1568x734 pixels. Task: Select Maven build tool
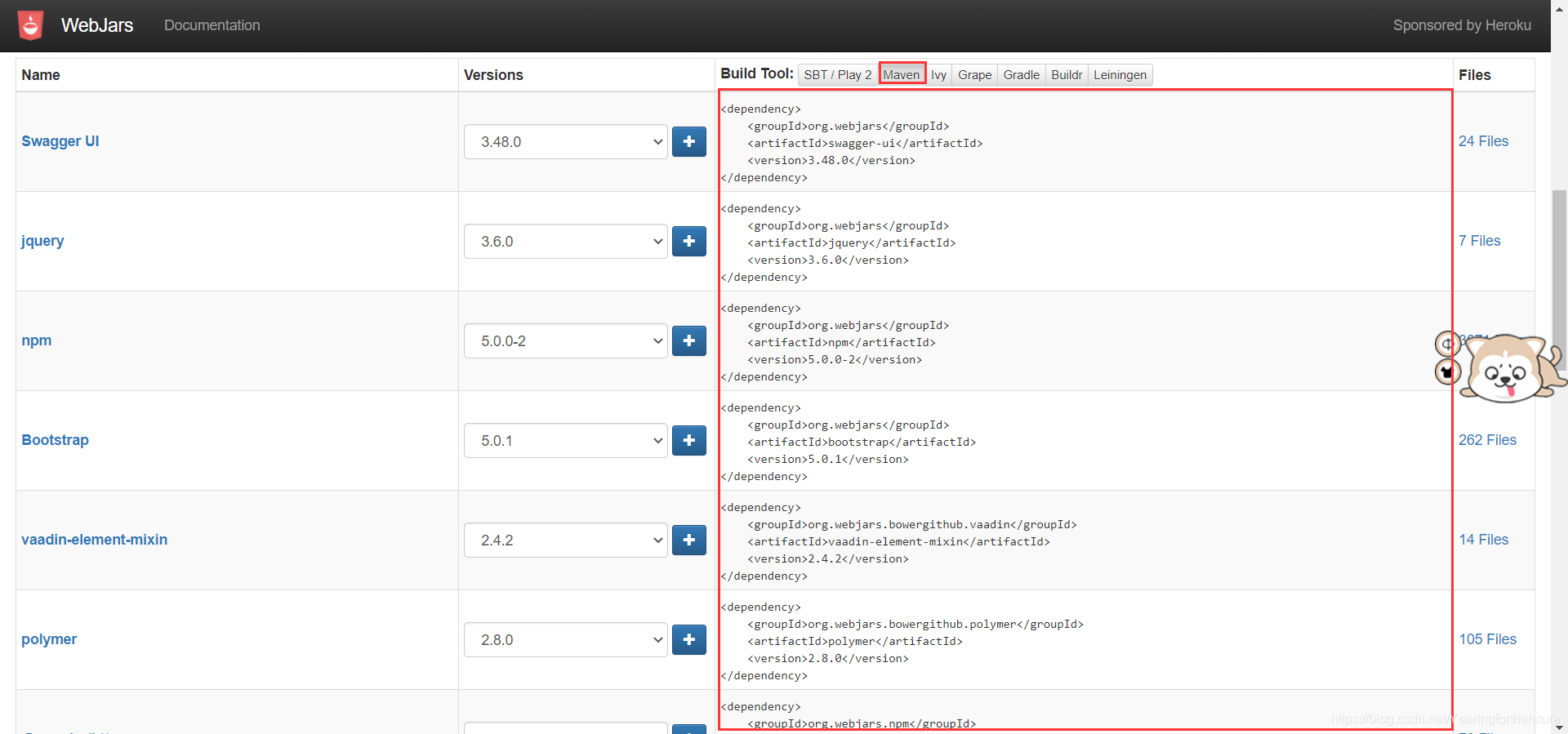tap(902, 74)
